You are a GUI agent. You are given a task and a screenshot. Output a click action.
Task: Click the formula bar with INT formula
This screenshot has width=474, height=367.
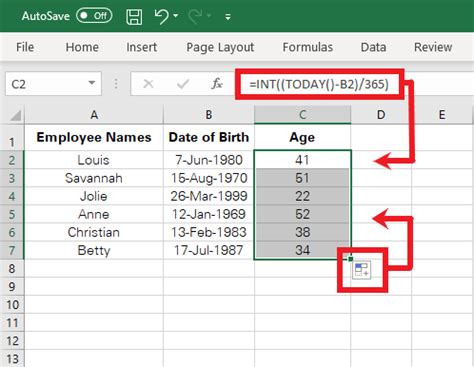pos(319,84)
